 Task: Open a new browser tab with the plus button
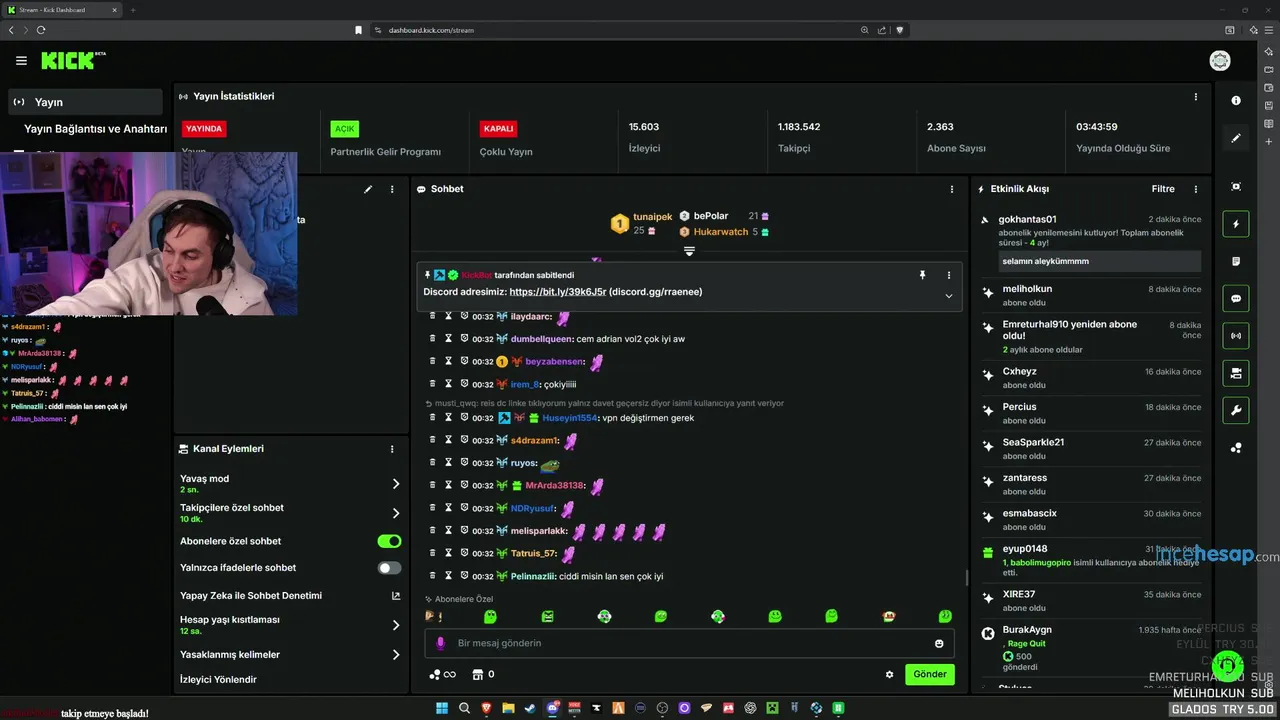[133, 10]
